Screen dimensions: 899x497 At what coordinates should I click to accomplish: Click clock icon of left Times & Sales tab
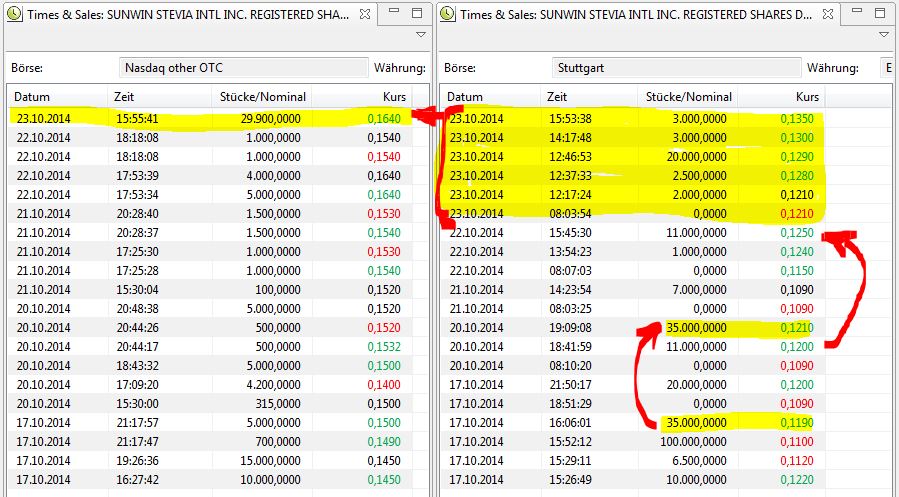(14, 14)
